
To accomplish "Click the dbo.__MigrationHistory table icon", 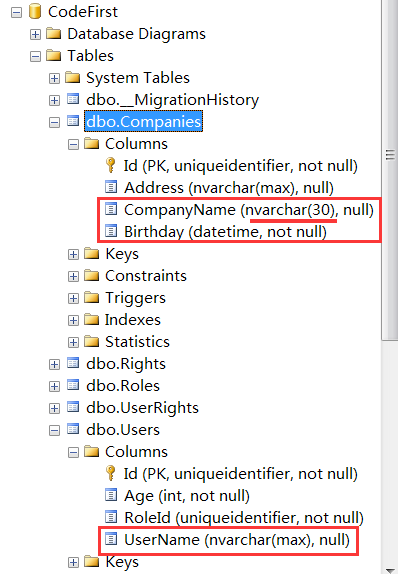I will [73, 99].
